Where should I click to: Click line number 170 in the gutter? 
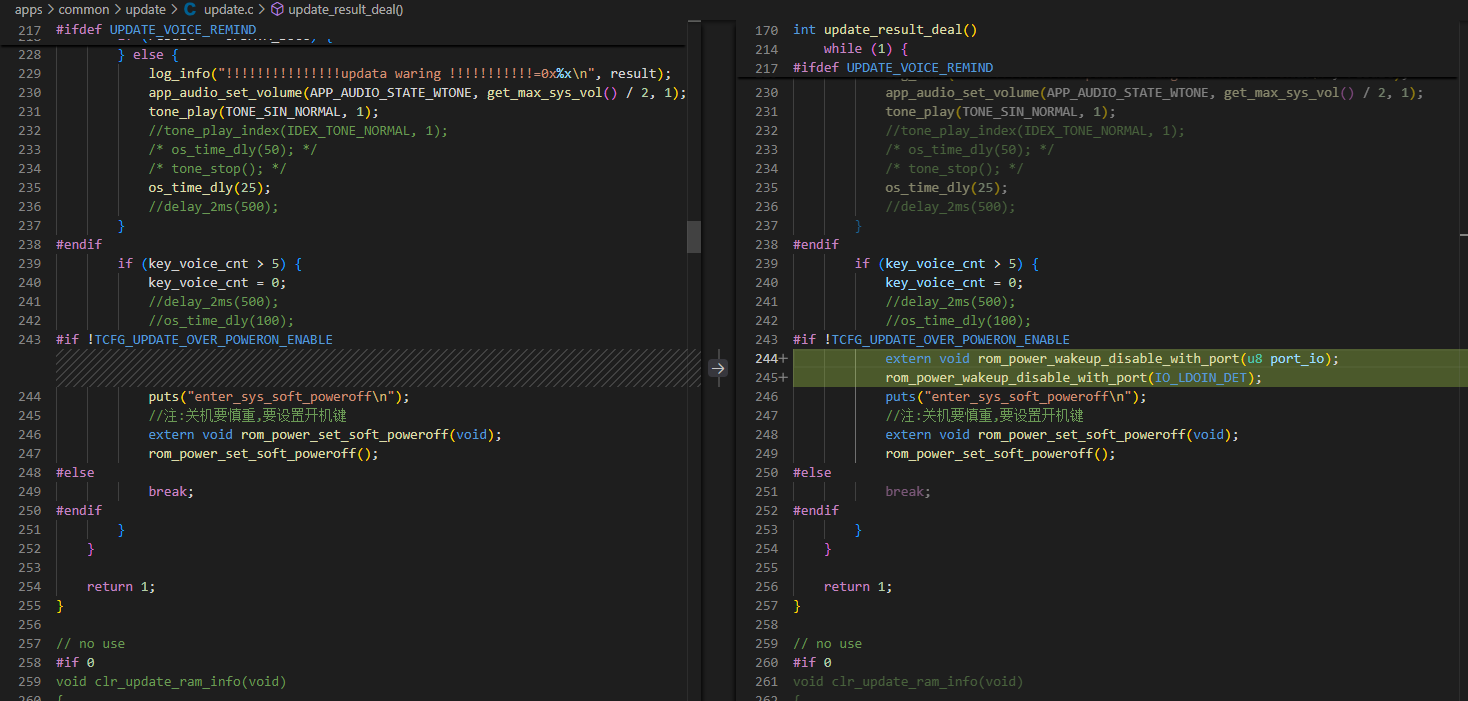pyautogui.click(x=767, y=30)
